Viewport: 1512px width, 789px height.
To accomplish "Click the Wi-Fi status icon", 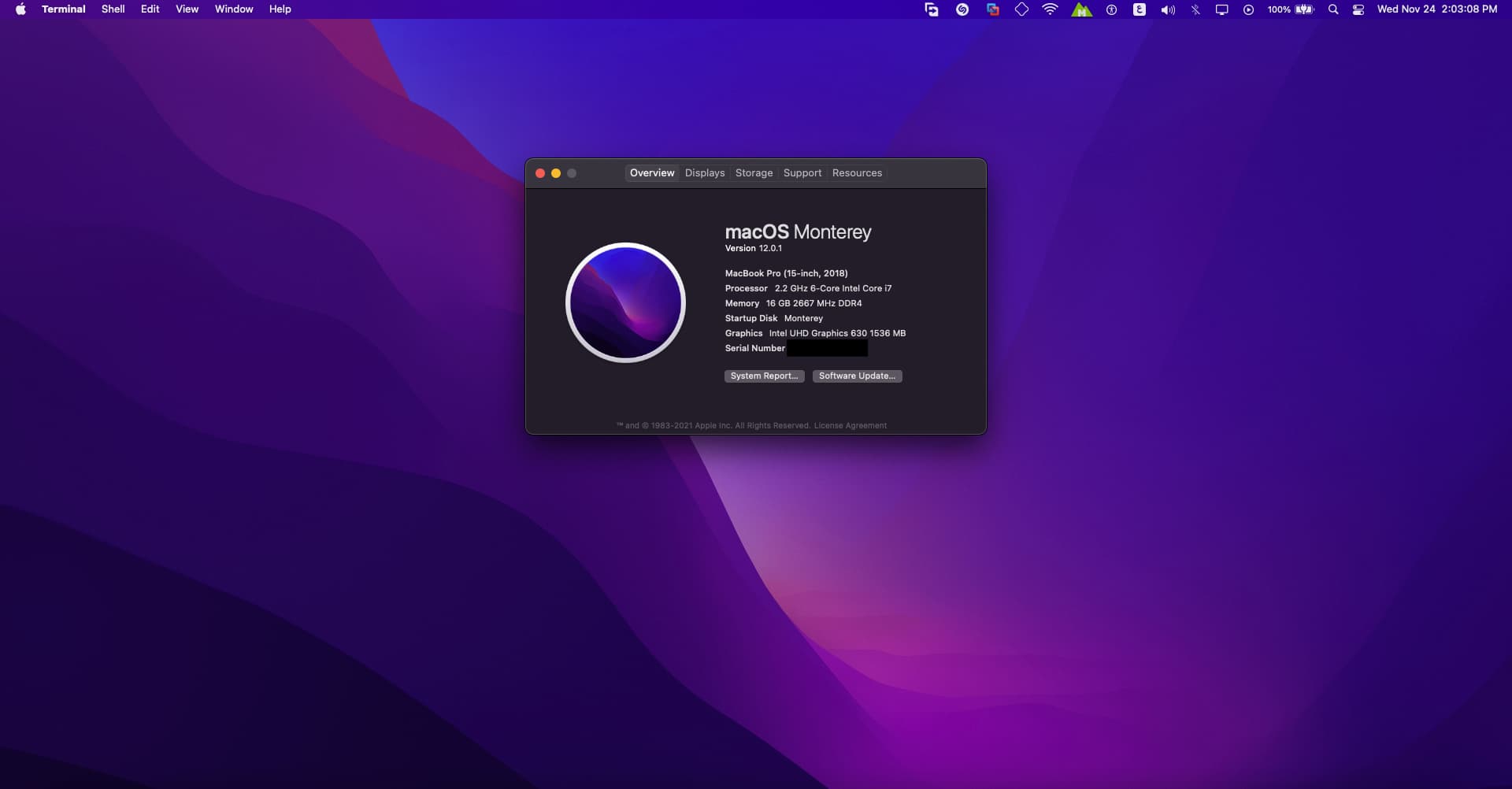I will [1050, 9].
